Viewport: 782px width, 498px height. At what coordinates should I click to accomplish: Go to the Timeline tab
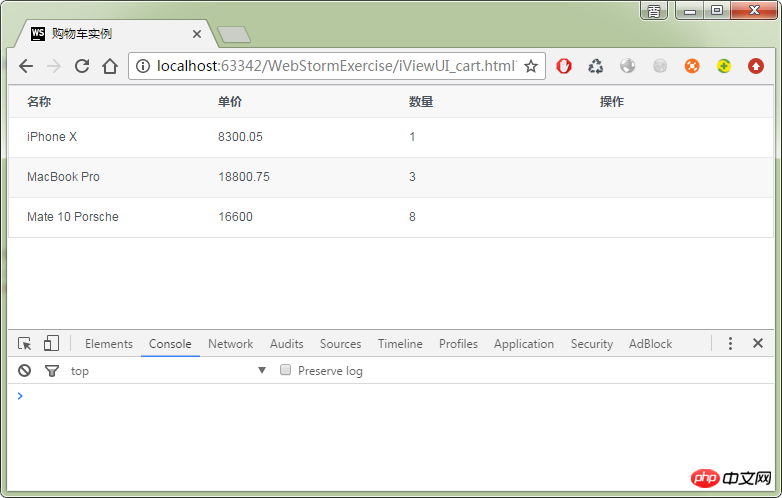pyautogui.click(x=400, y=344)
